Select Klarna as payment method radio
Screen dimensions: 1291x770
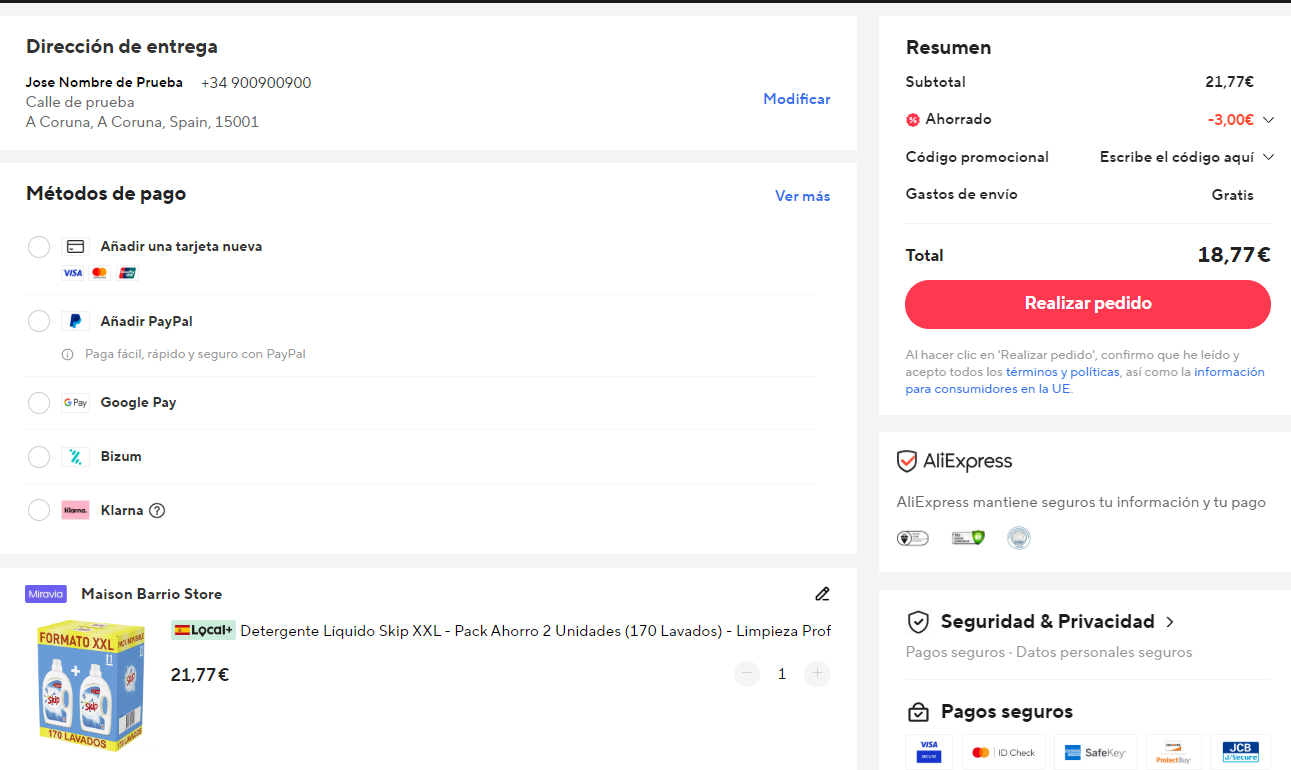pyautogui.click(x=39, y=510)
